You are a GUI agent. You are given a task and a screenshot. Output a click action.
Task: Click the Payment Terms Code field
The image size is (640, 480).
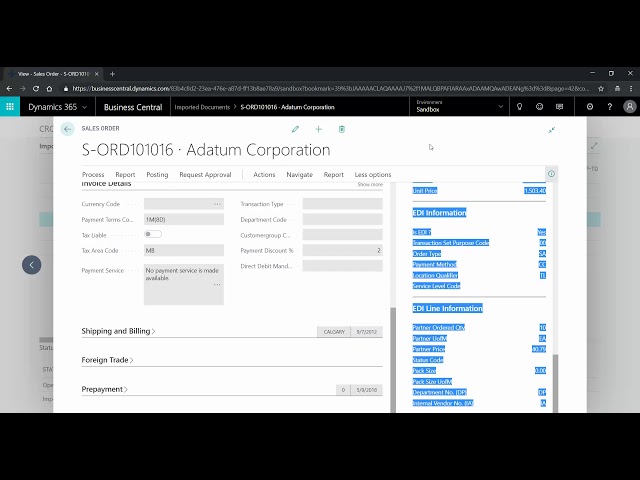click(x=184, y=219)
